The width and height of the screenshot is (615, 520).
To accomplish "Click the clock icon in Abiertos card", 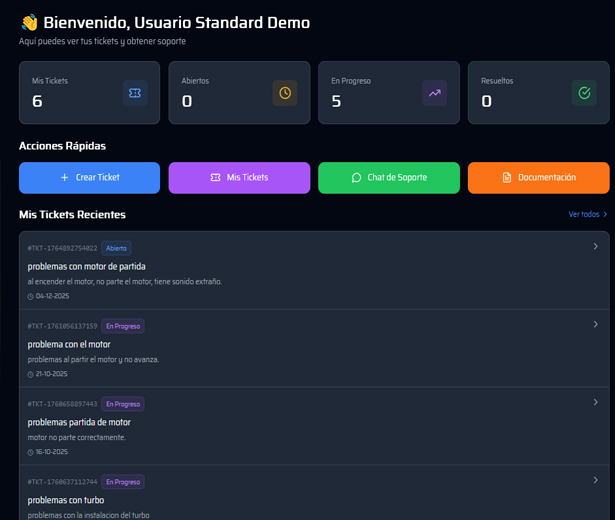I will click(285, 93).
